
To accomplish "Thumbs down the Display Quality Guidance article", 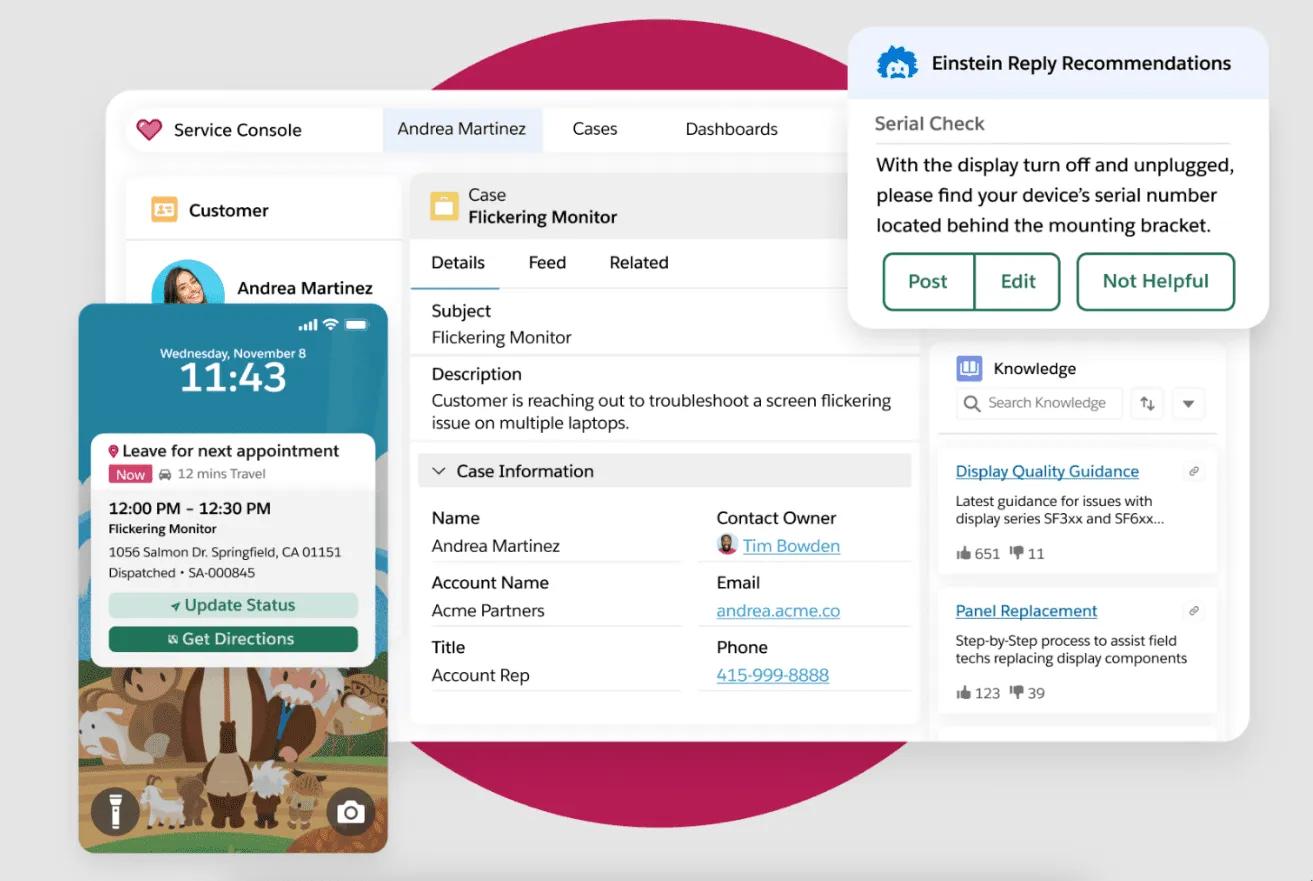I will pos(1016,553).
